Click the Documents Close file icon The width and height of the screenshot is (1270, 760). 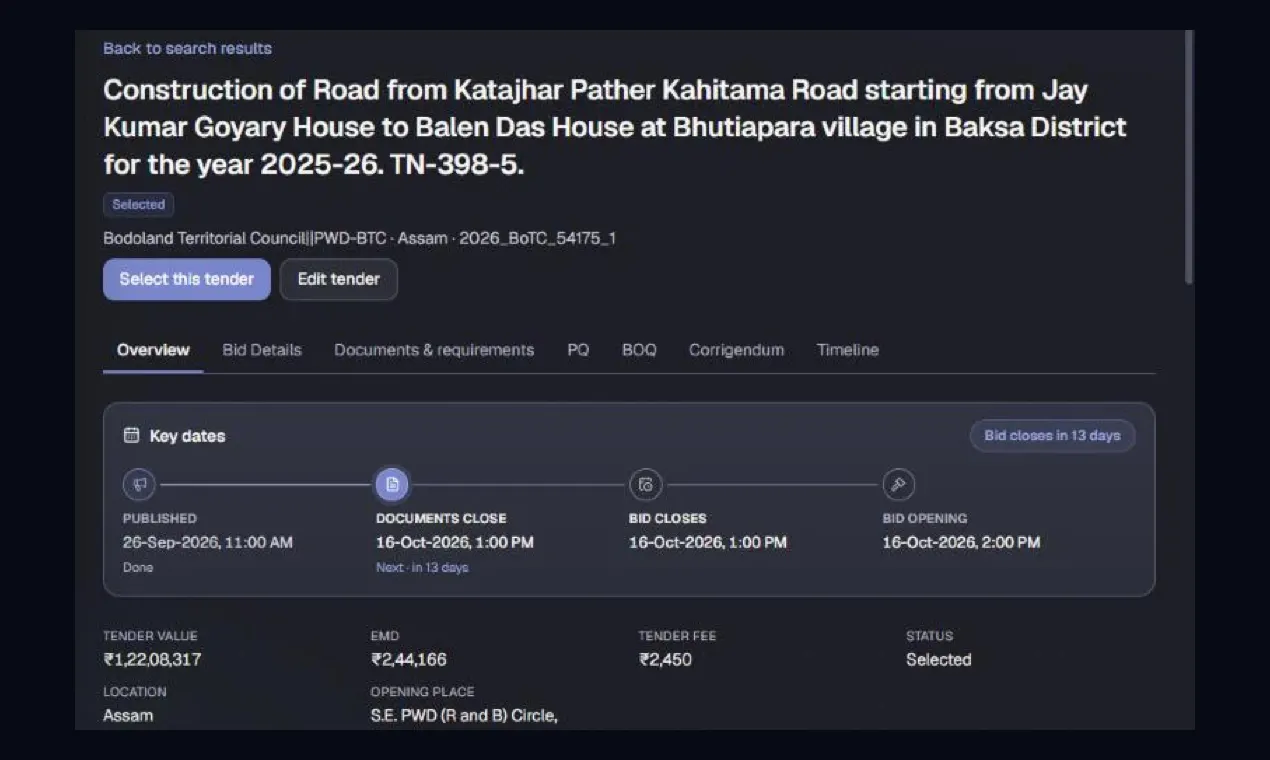tap(392, 485)
